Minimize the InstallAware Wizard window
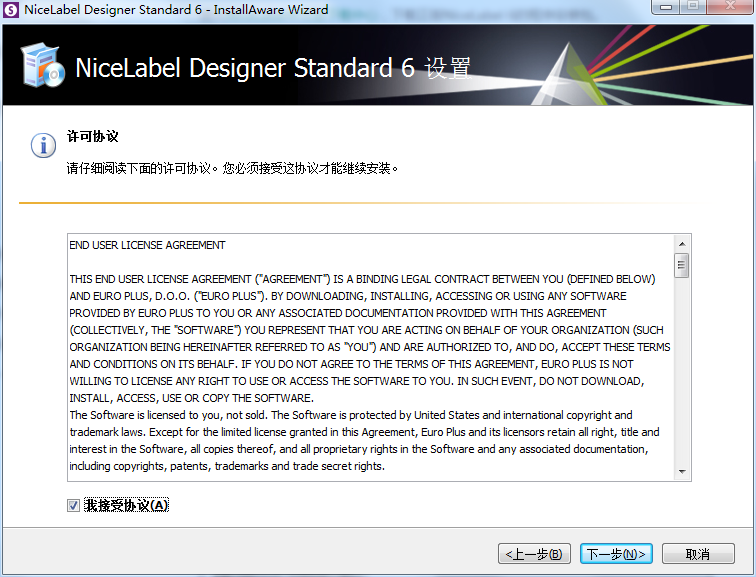Viewport: 756px width, 577px height. click(x=666, y=7)
